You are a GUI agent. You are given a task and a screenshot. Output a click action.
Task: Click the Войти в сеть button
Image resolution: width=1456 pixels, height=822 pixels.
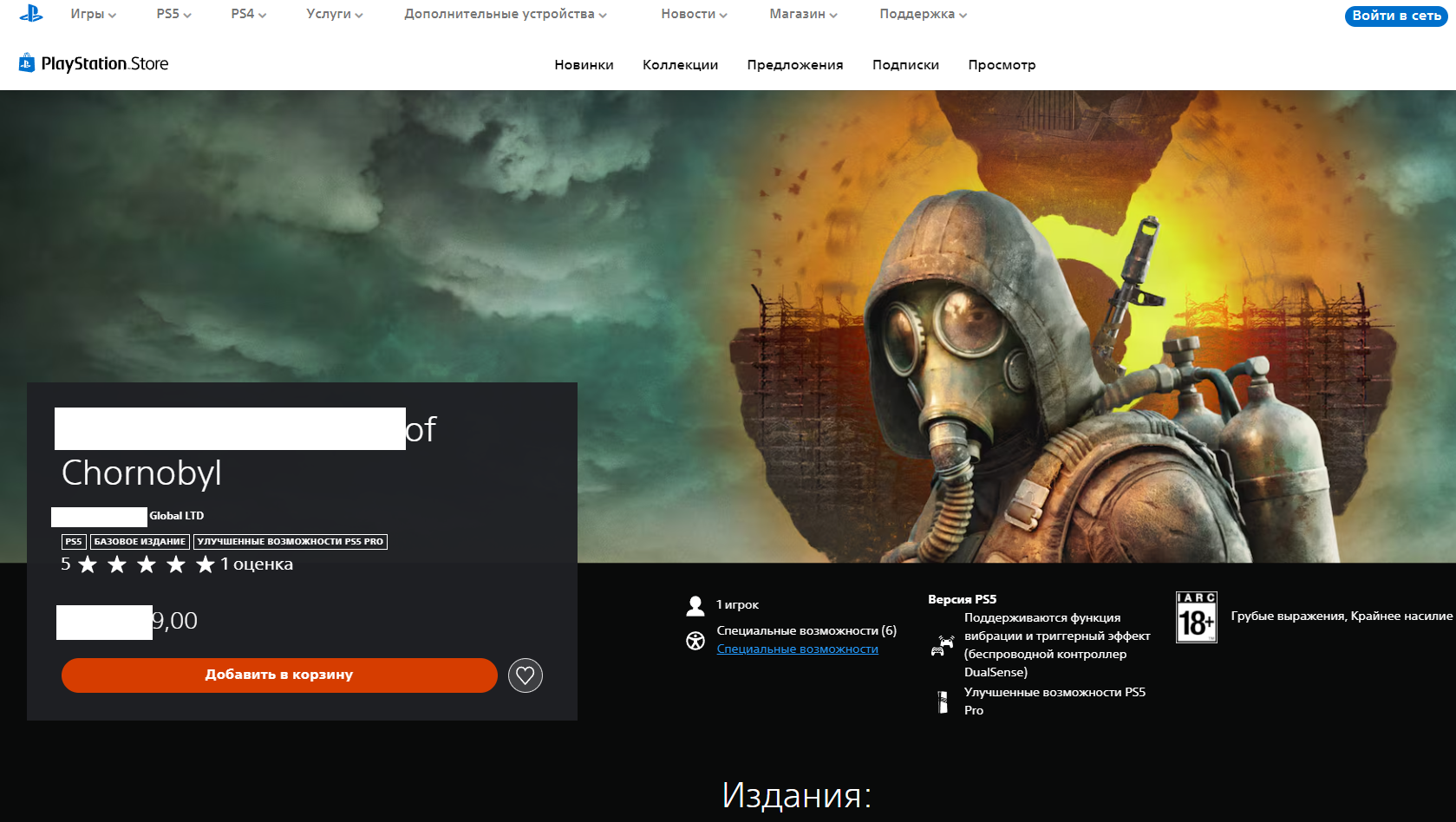(x=1396, y=16)
